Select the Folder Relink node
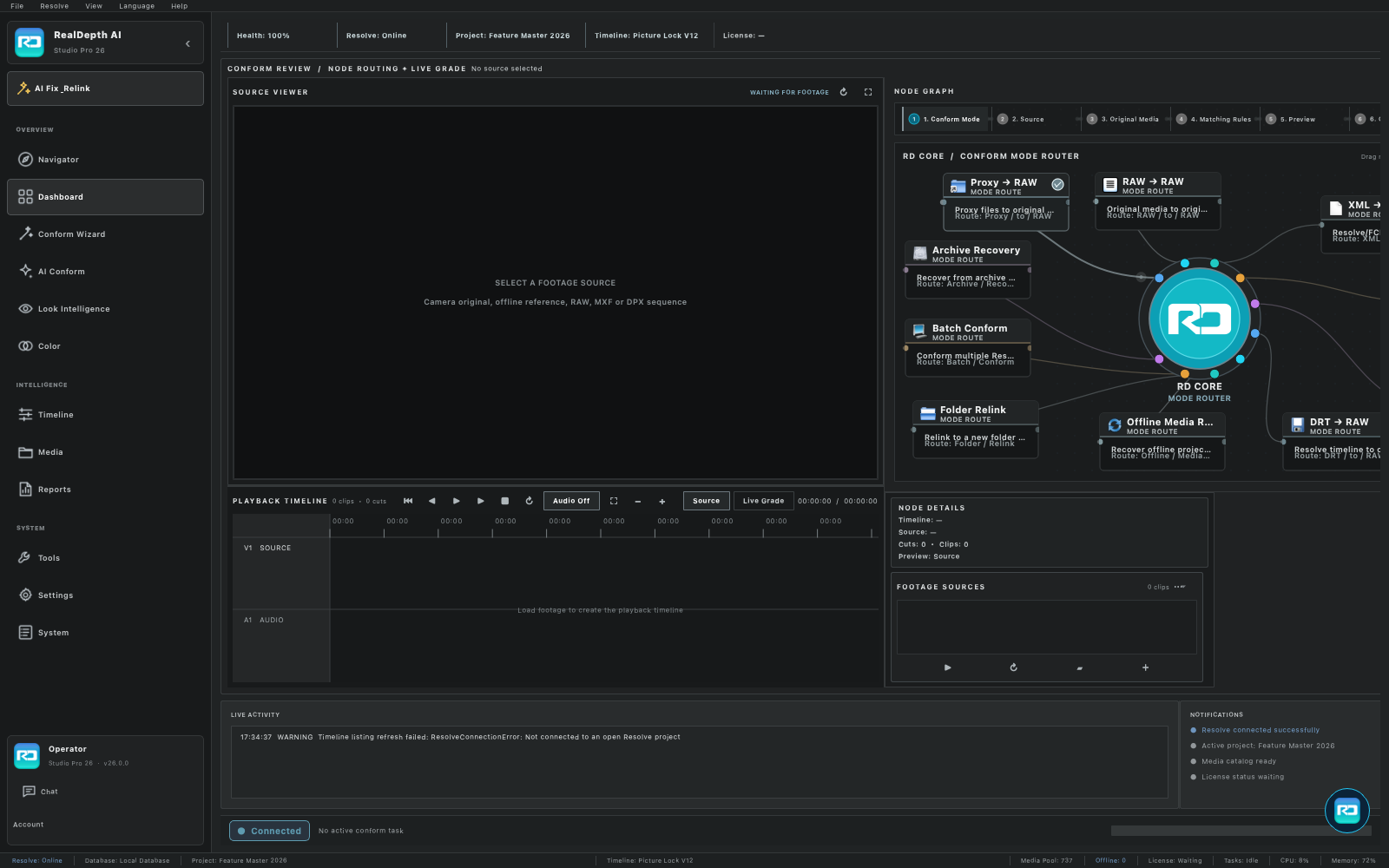 coord(976,430)
